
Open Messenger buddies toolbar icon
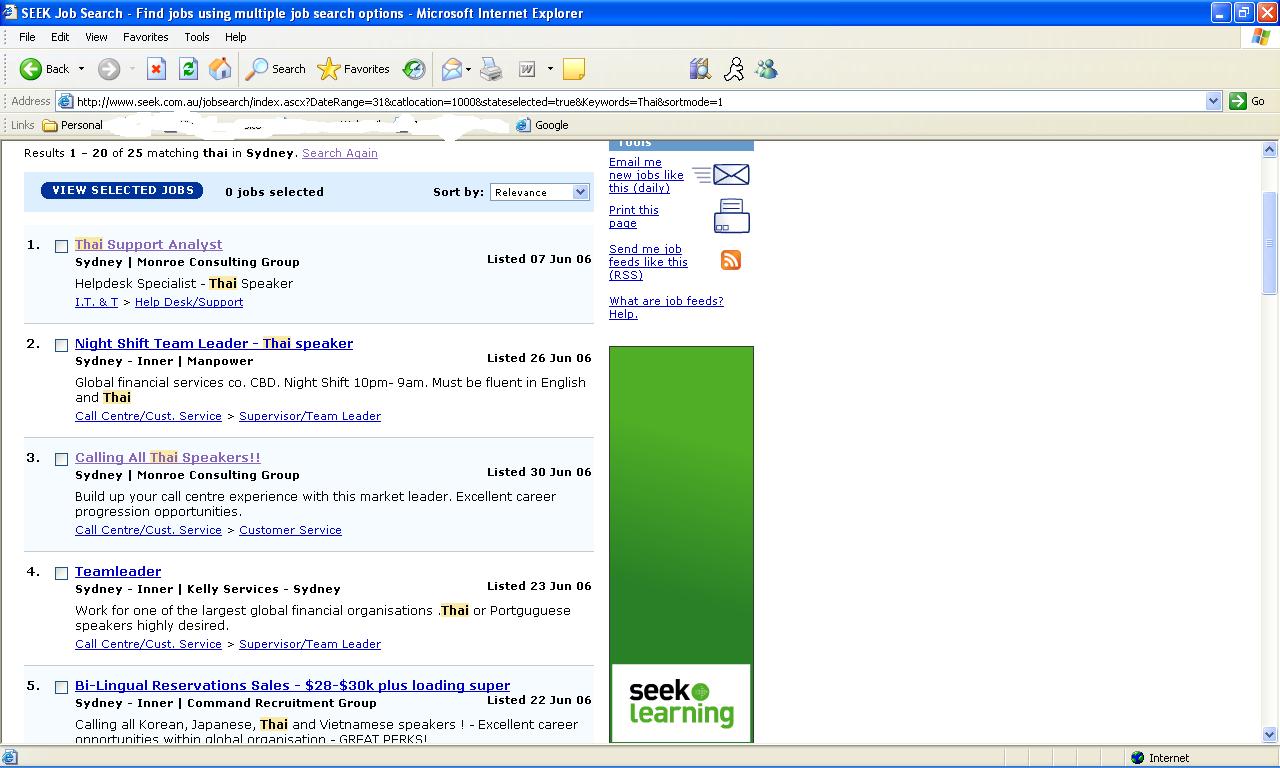pyautogui.click(x=767, y=69)
